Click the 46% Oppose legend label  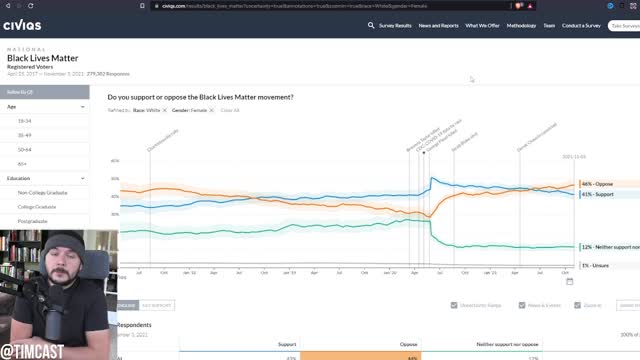pyautogui.click(x=597, y=184)
